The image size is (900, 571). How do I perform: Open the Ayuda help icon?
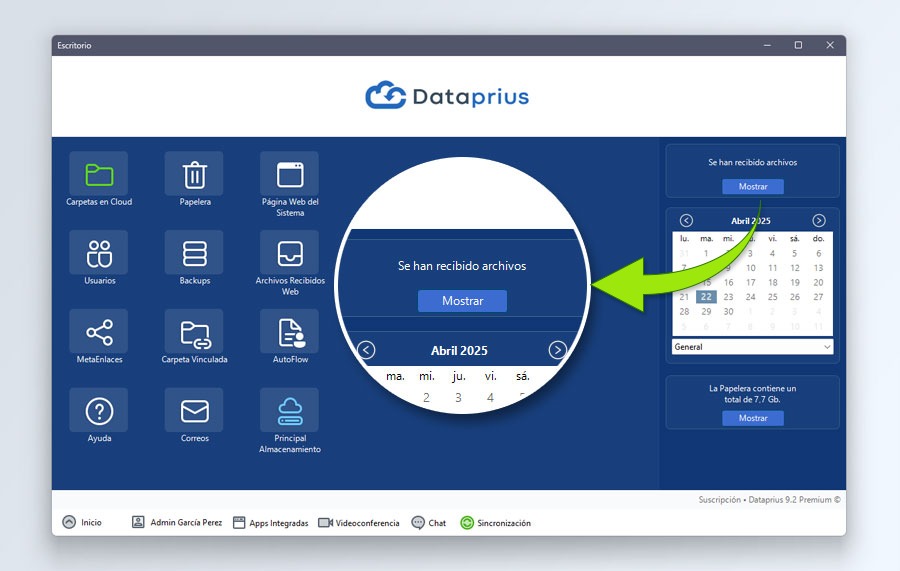(99, 410)
